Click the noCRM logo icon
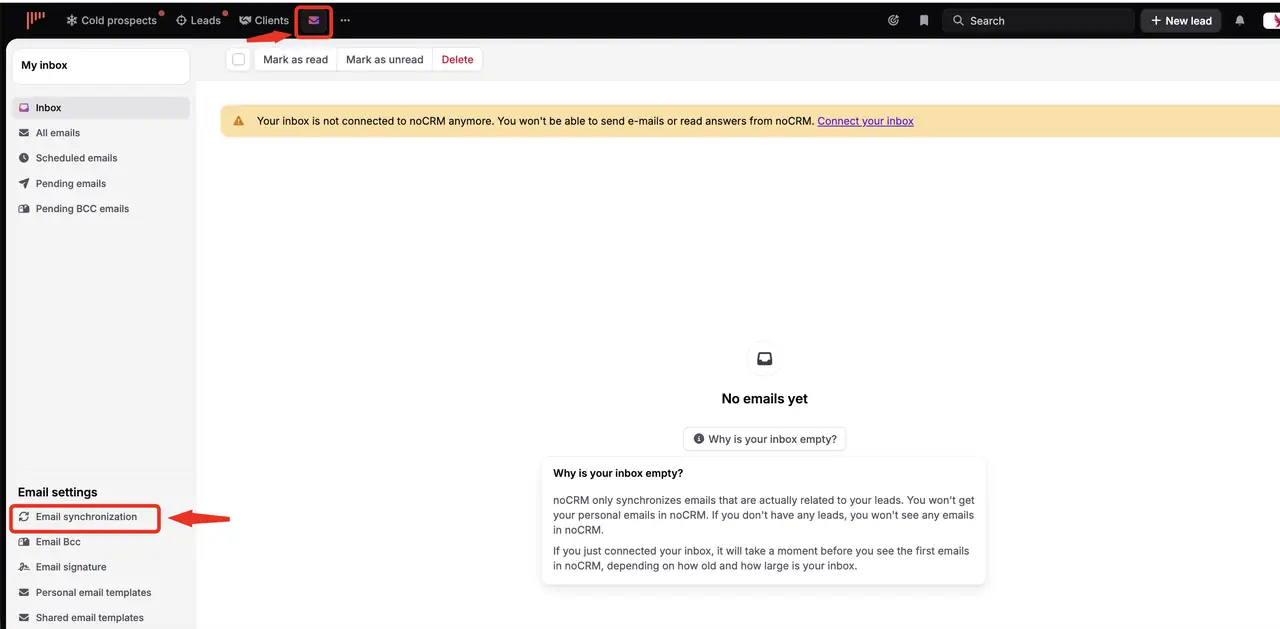 (x=36, y=20)
